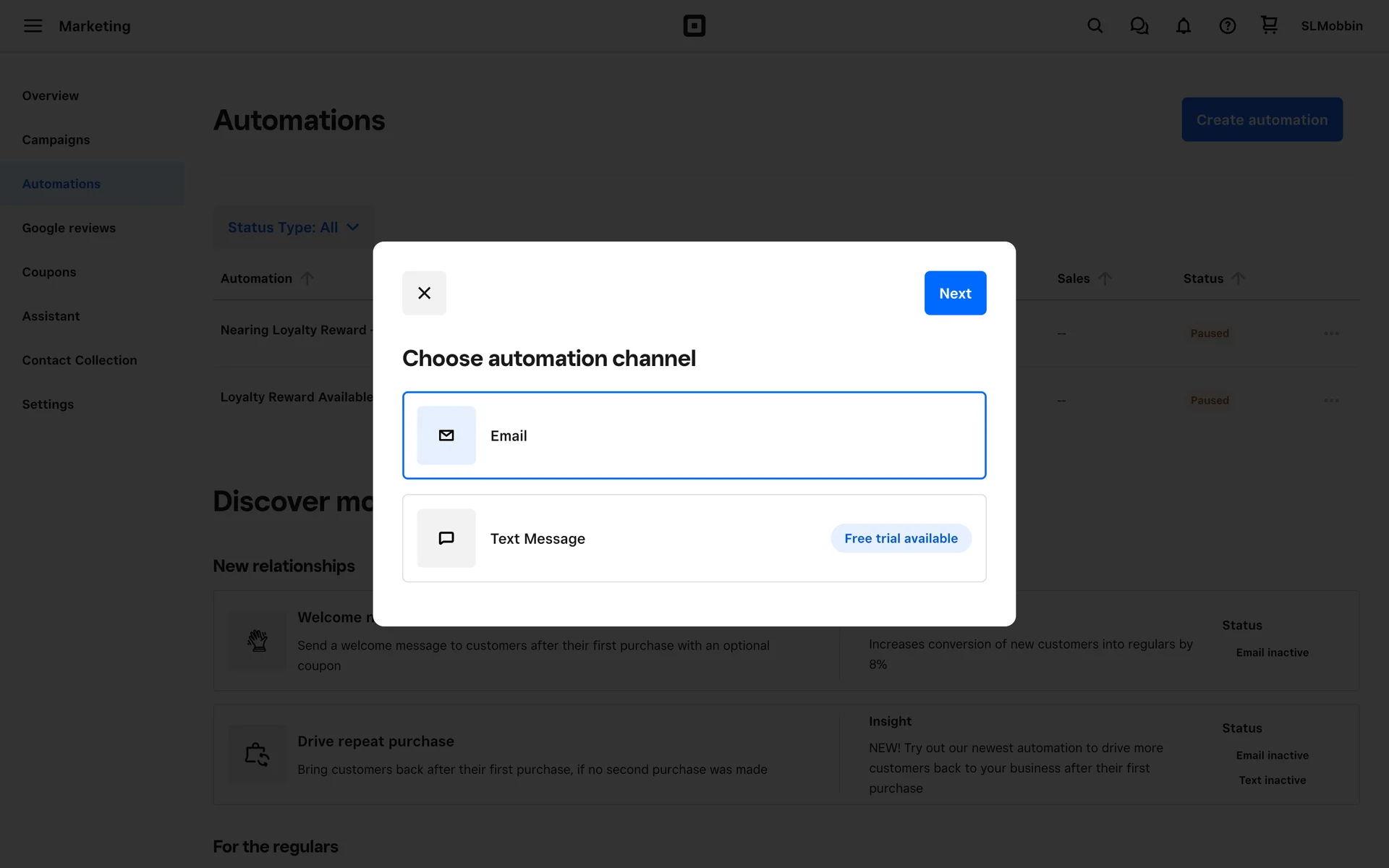Select the Email channel option

[694, 435]
